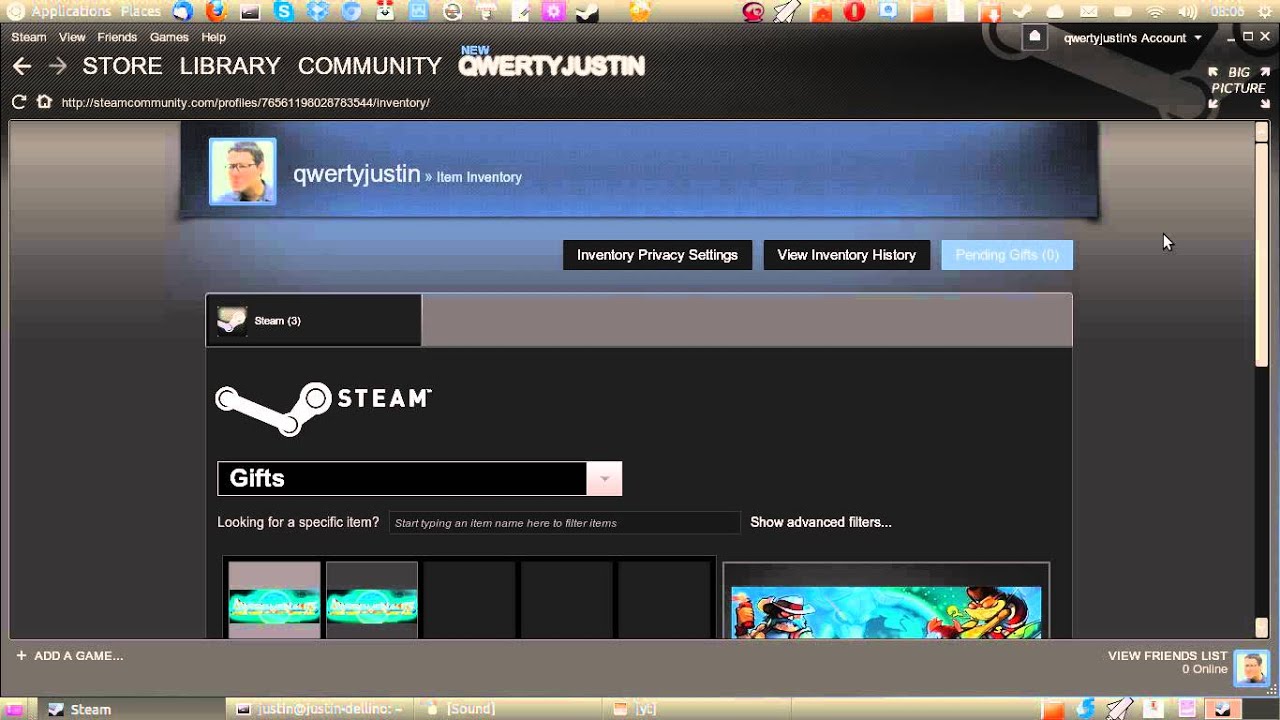Viewport: 1280px width, 720px height.
Task: Open the Wi-Fi network indicator
Action: click(x=1155, y=12)
